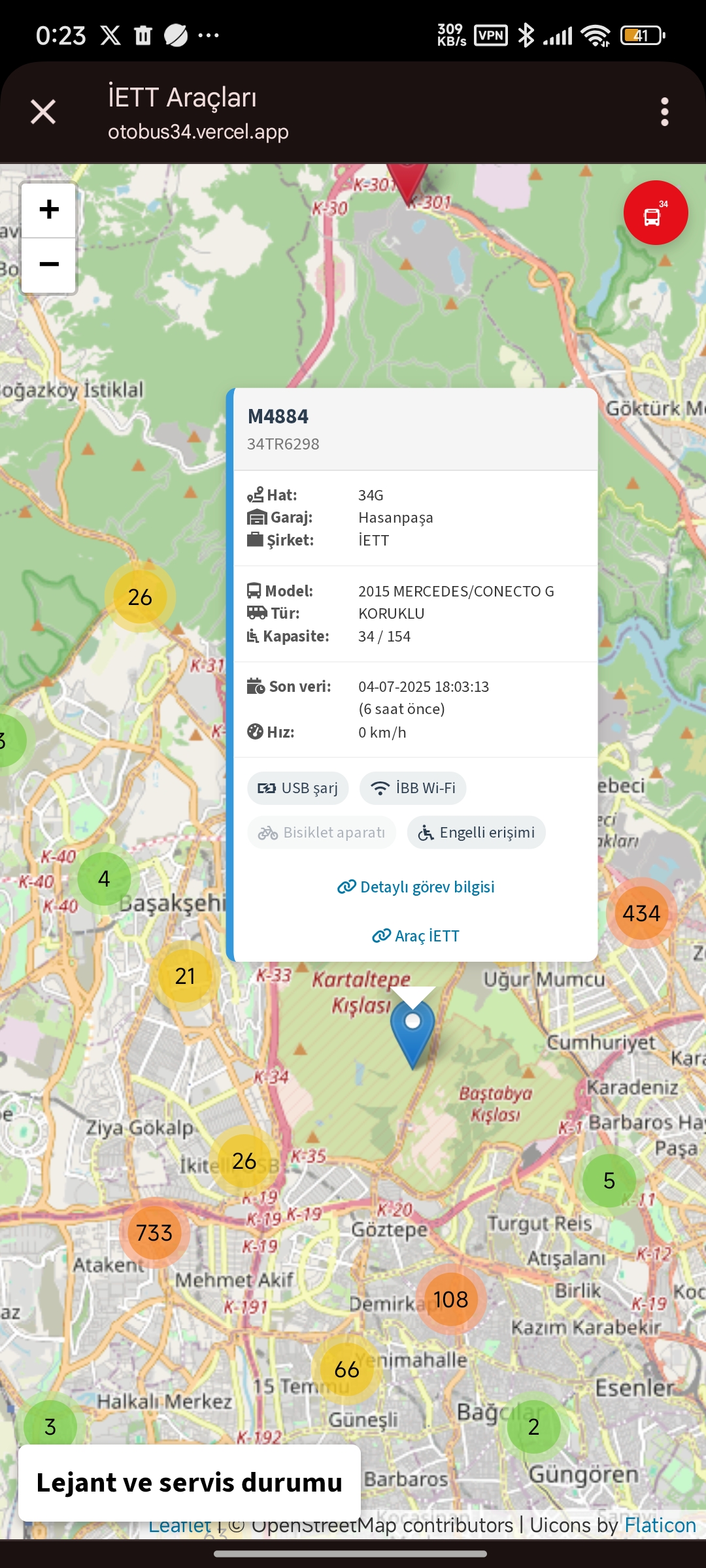Screen dimensions: 706x1568
Task: Zoom out of the map
Action: click(x=49, y=265)
